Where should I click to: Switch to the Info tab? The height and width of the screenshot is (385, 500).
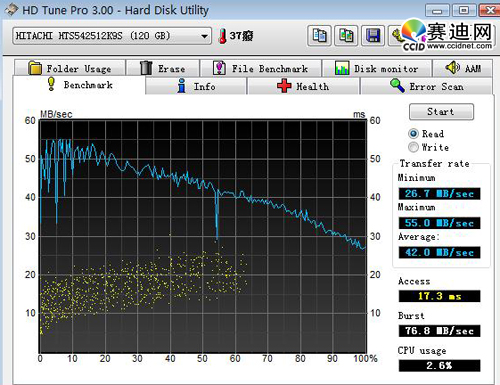[x=196, y=86]
